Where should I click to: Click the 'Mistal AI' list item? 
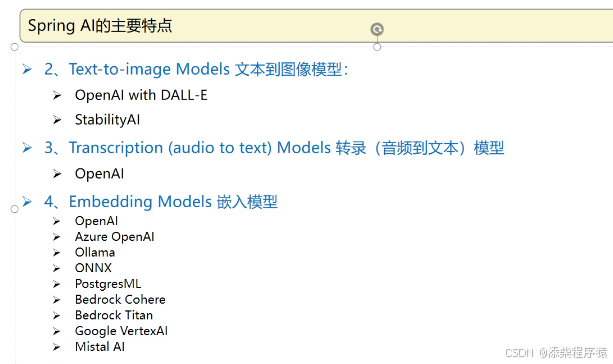pyautogui.click(x=100, y=347)
